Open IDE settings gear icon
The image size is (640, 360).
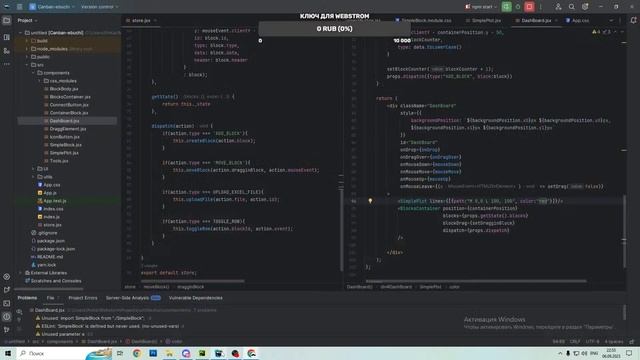(585, 7)
